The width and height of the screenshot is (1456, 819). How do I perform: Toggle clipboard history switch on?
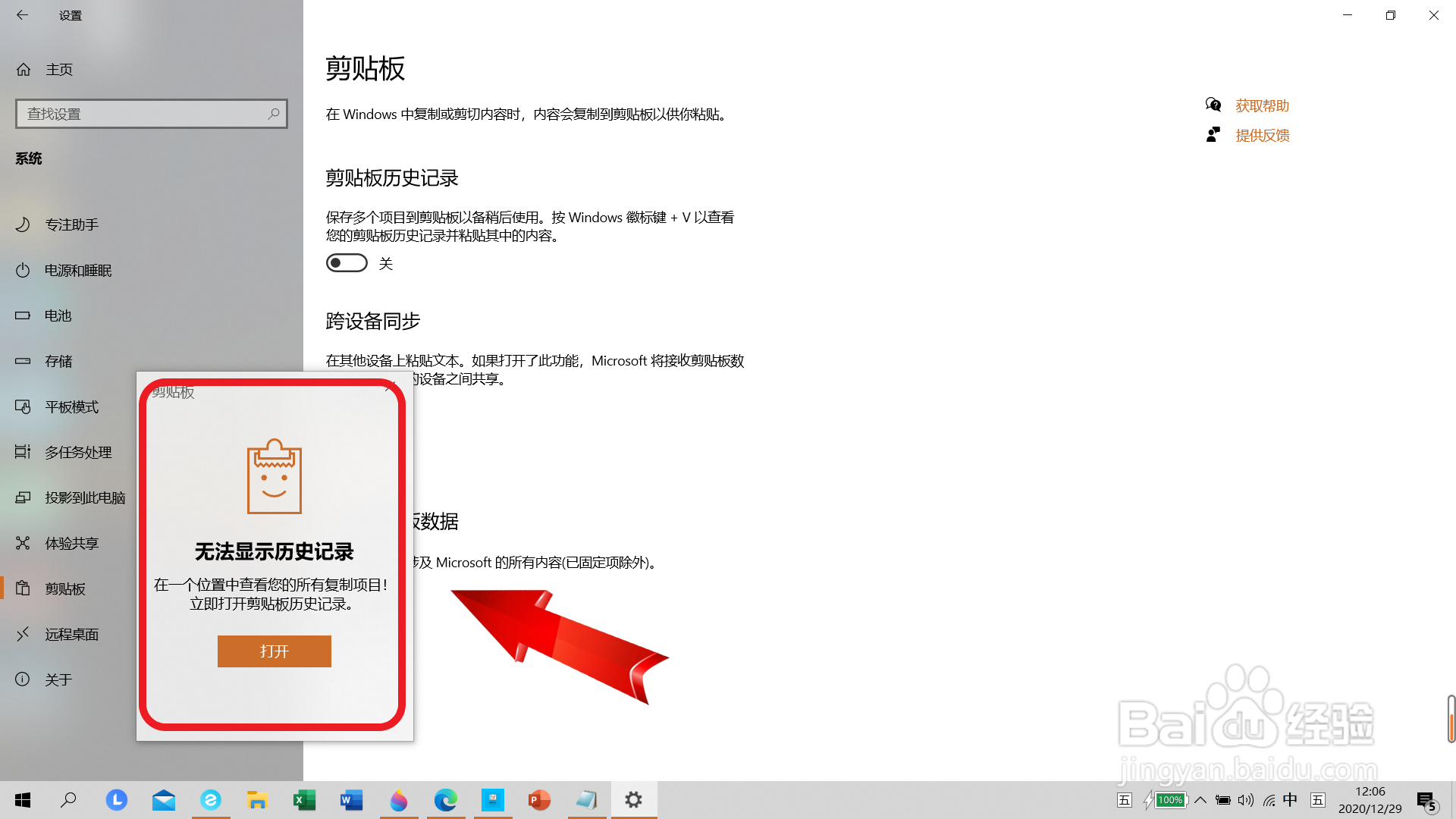(x=347, y=263)
